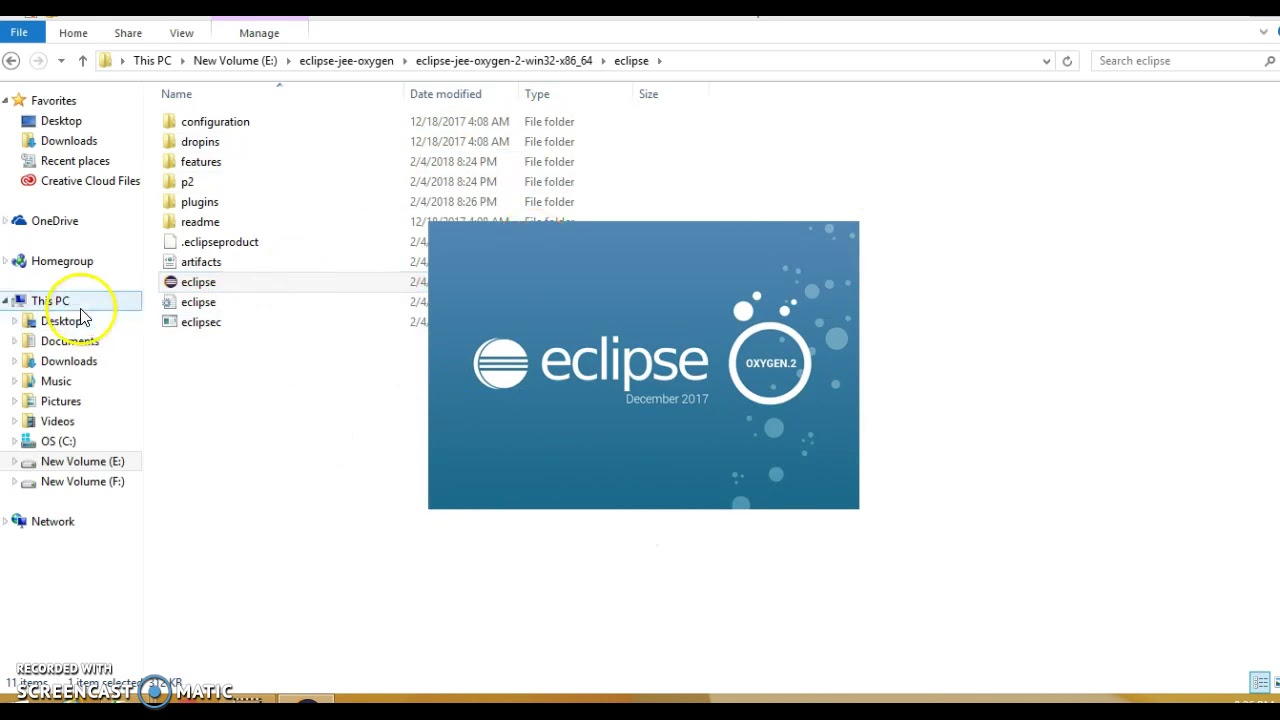The image size is (1280, 720).
Task: Select the configuration folder icon
Action: coord(170,122)
